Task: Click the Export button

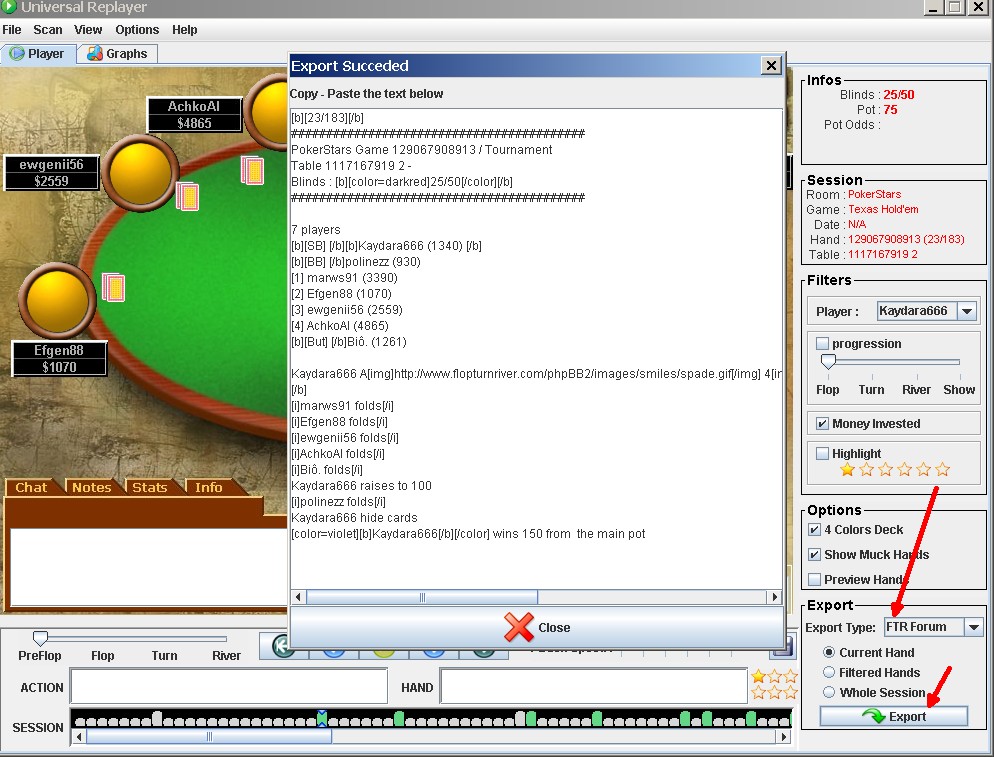Action: (894, 716)
